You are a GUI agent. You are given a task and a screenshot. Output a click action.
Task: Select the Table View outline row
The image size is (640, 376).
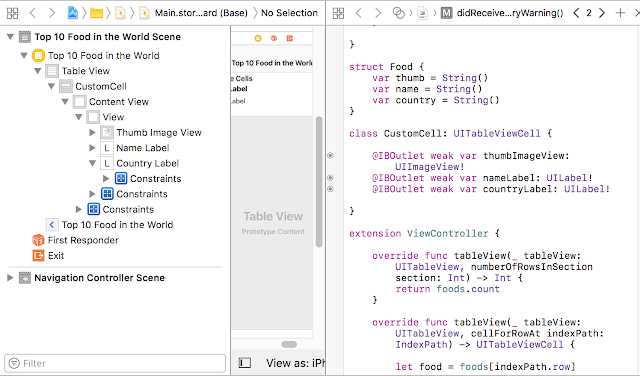pyautogui.click(x=86, y=71)
